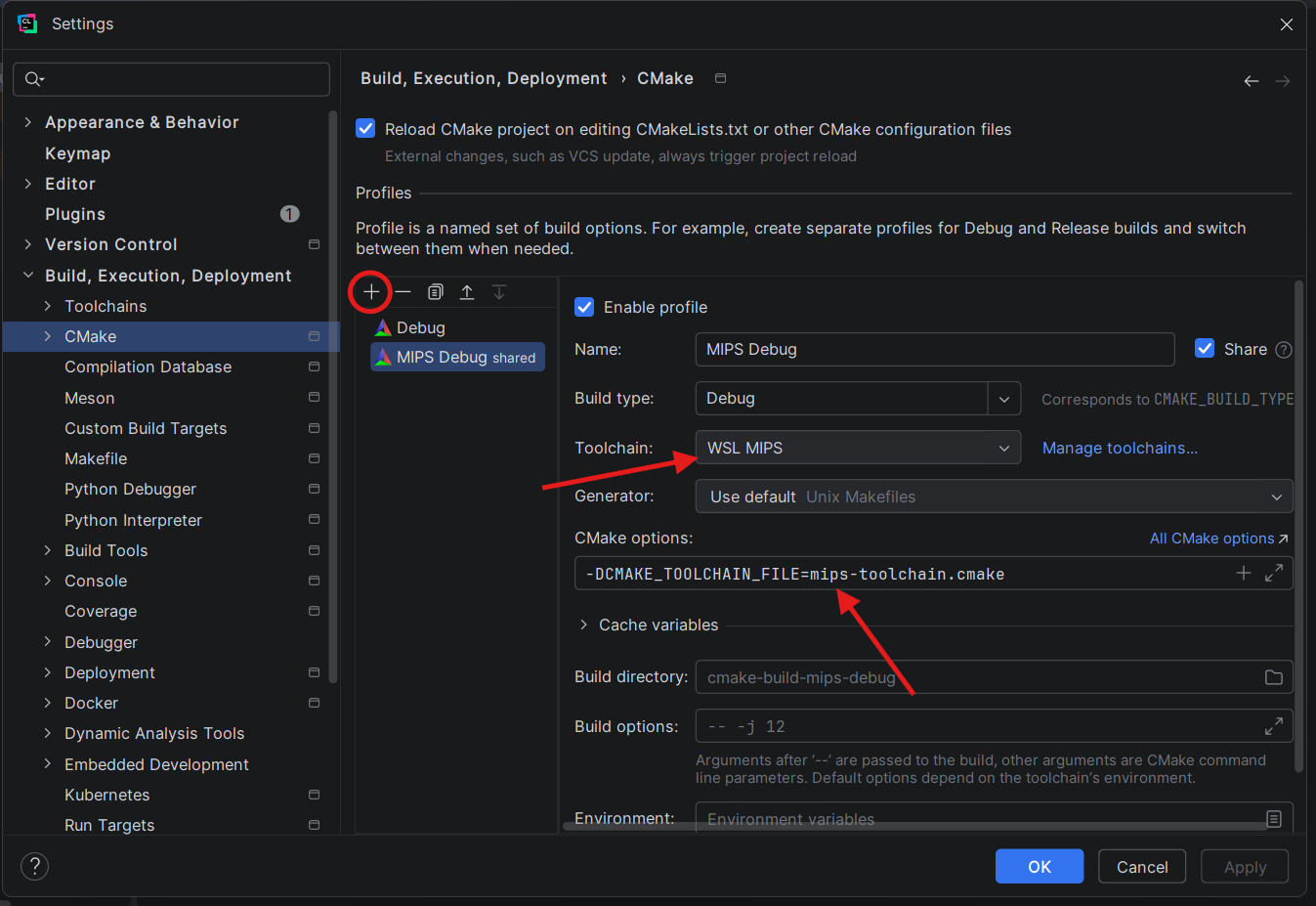Open the Keymap settings page
Screen dimensions: 1316x906
pos(77,153)
